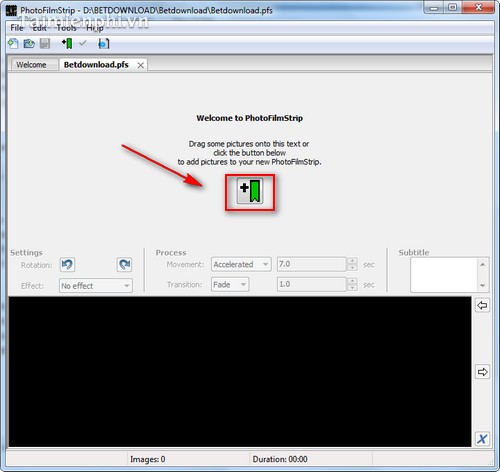Click the Save project floppy icon
This screenshot has height=472, width=500.
(45, 44)
